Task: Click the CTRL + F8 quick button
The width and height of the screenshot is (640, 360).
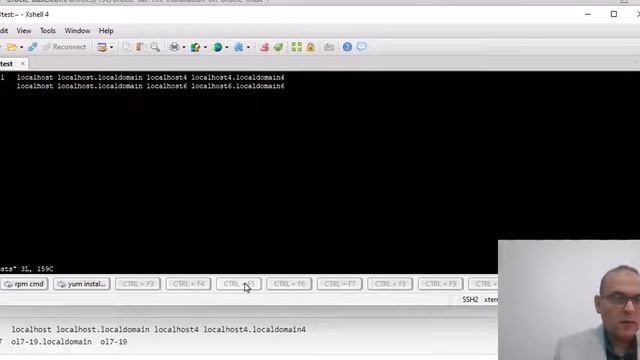Action: pyautogui.click(x=390, y=284)
